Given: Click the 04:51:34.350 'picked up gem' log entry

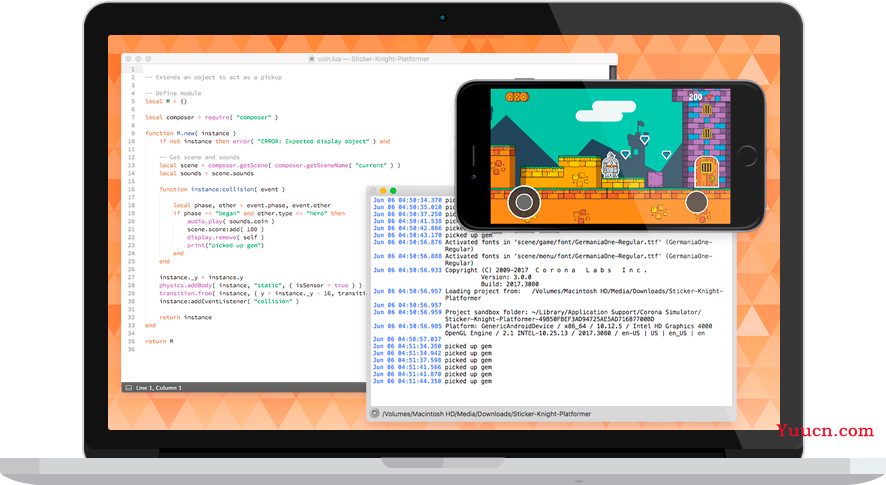Looking at the screenshot, I should point(432,346).
